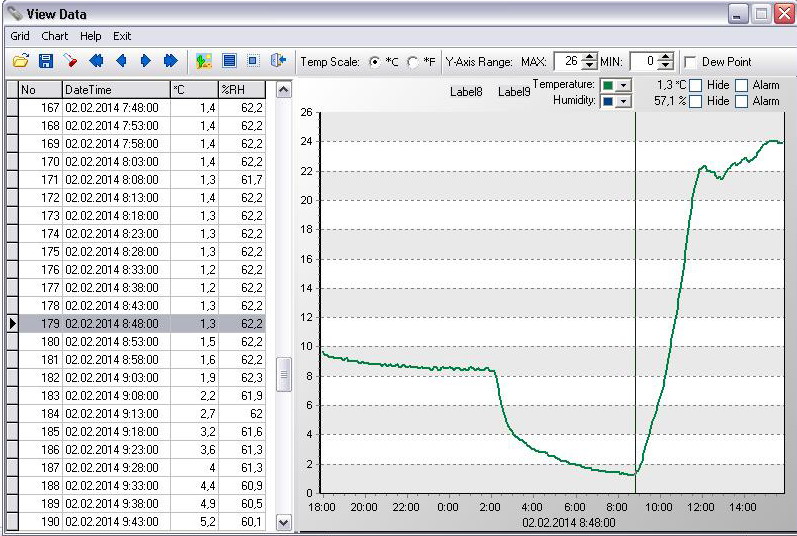Tick the temperature Hide checkbox
Image resolution: width=797 pixels, height=536 pixels.
click(696, 85)
